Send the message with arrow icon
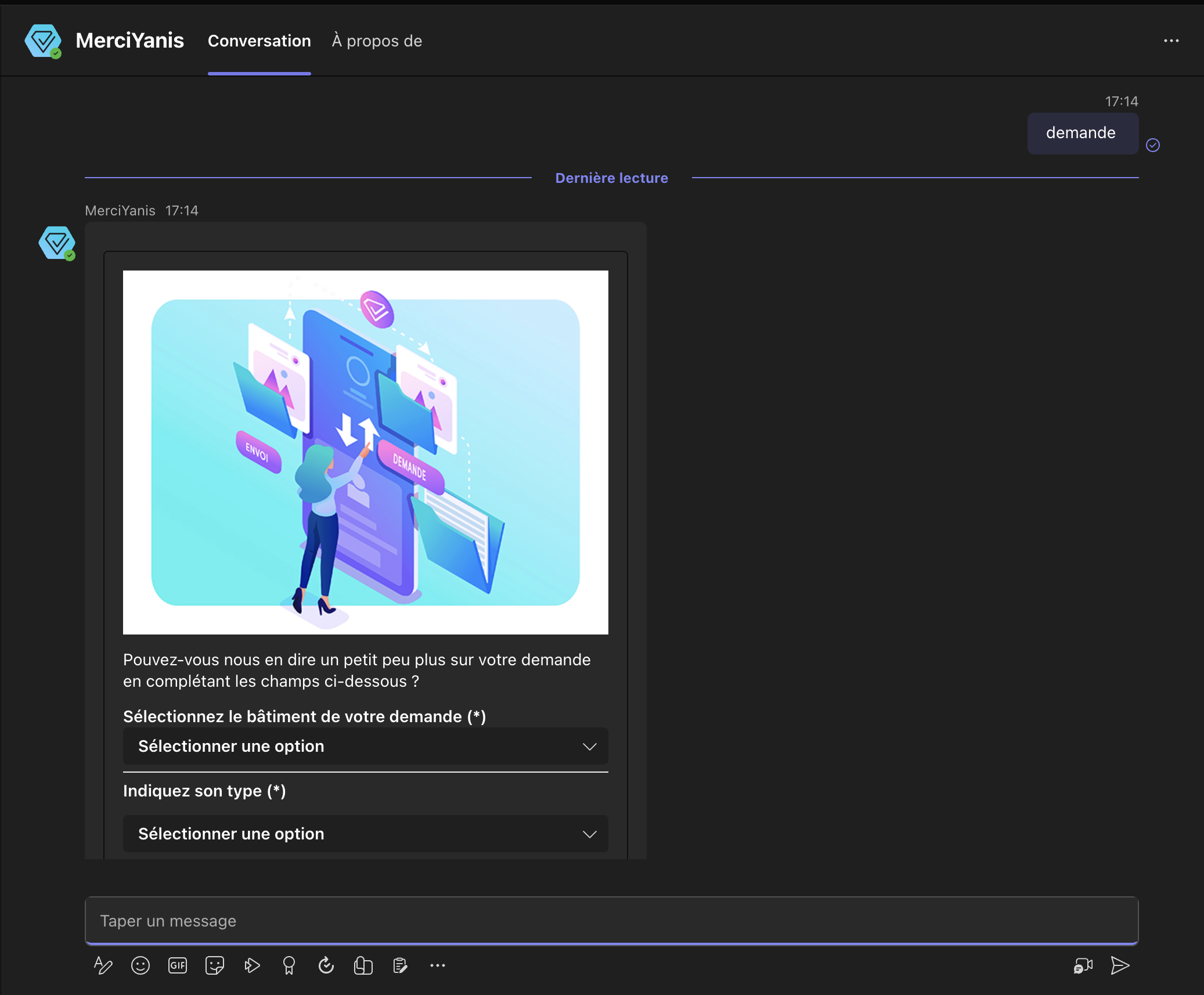1204x995 pixels. [x=1120, y=965]
